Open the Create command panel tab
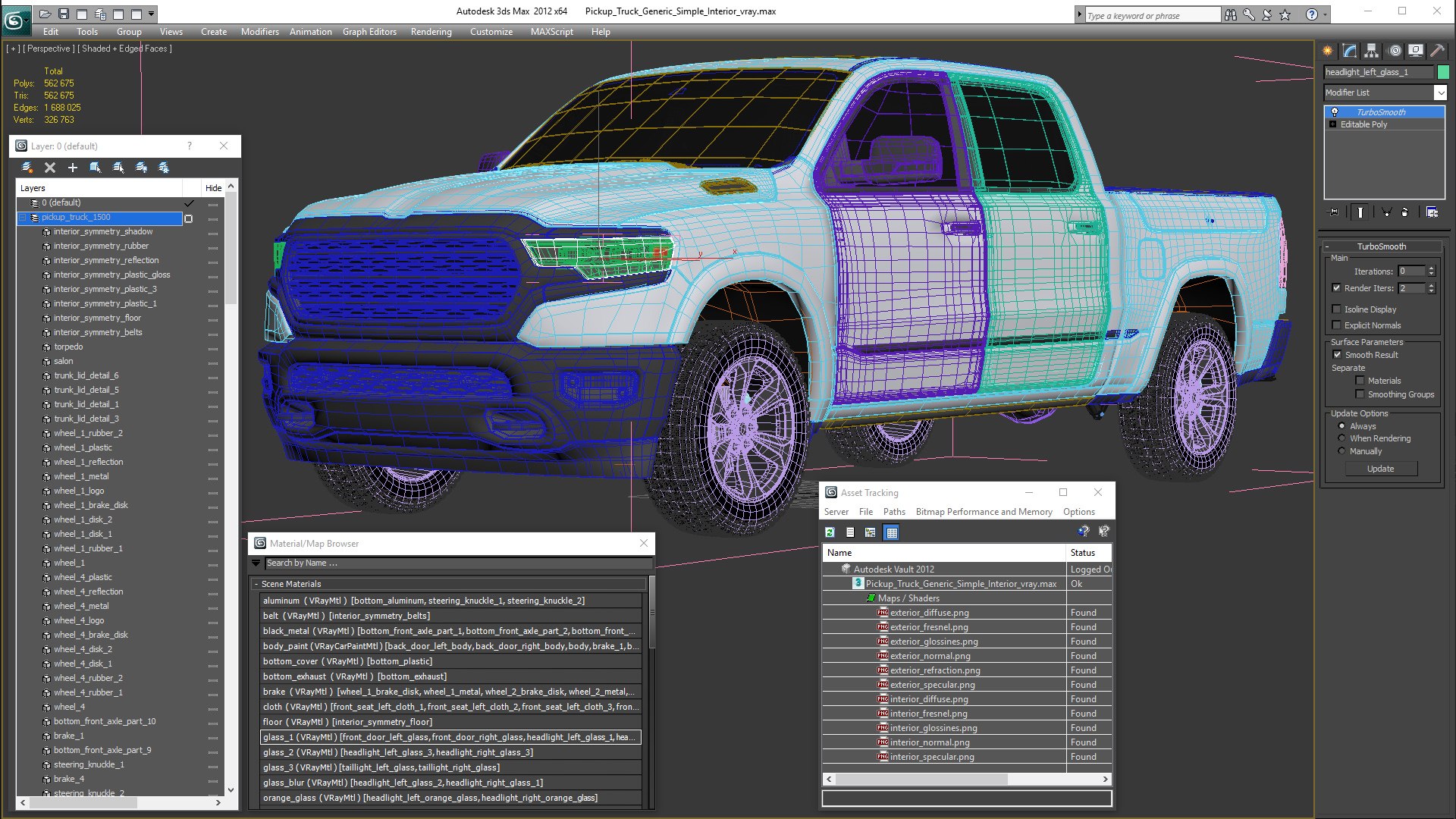 (1328, 51)
